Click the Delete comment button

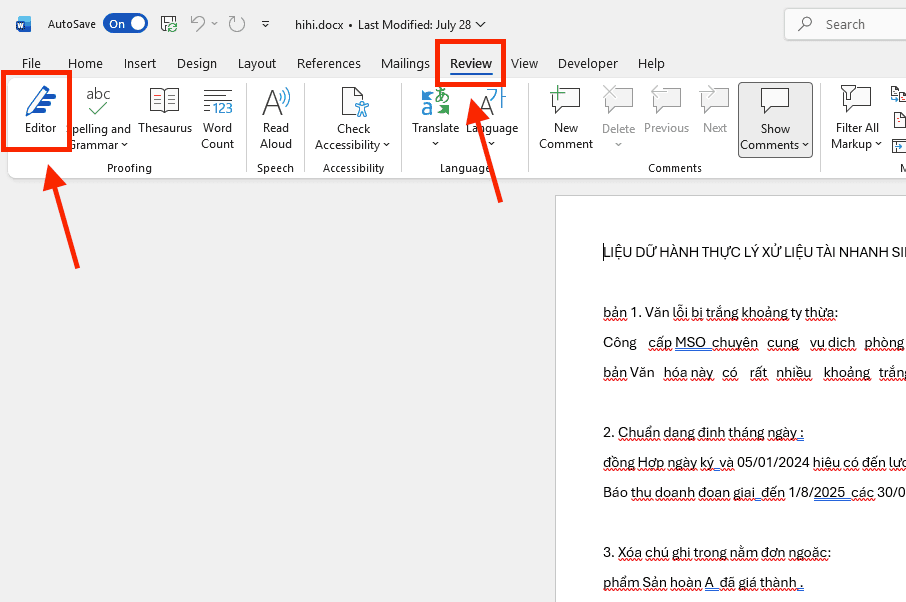click(x=618, y=110)
